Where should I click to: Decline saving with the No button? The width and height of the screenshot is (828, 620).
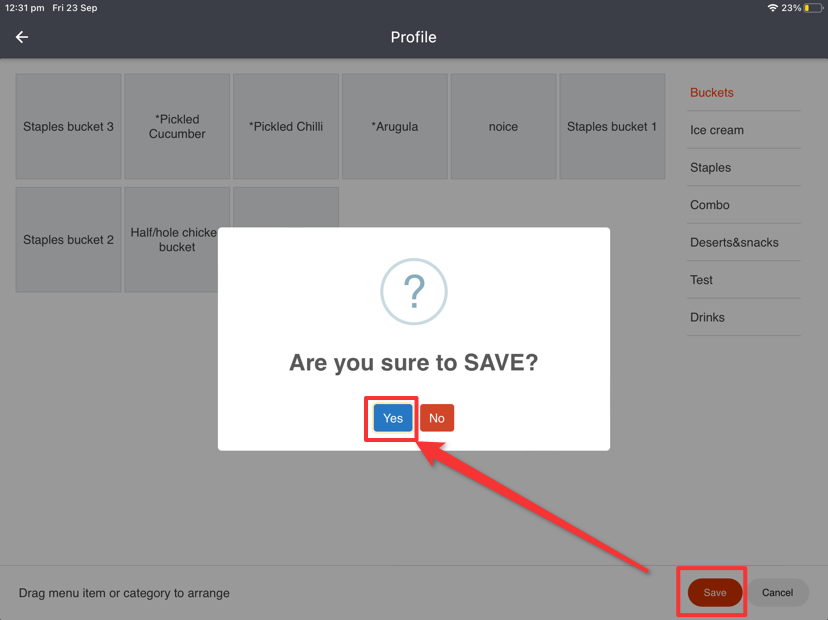[x=437, y=418]
